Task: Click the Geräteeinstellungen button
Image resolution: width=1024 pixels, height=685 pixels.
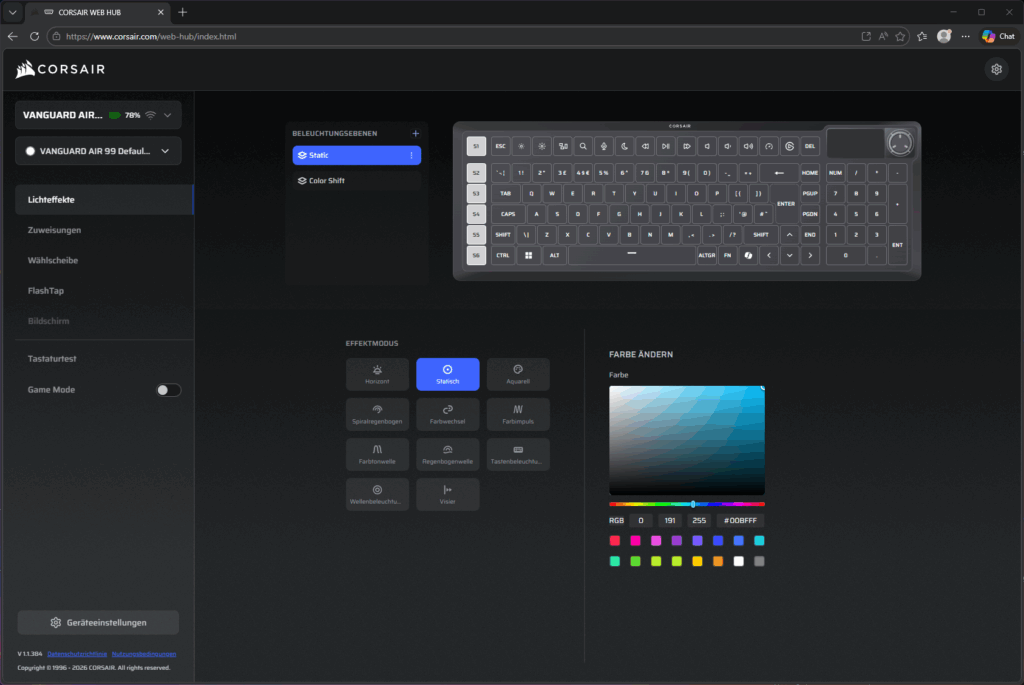Action: point(98,622)
